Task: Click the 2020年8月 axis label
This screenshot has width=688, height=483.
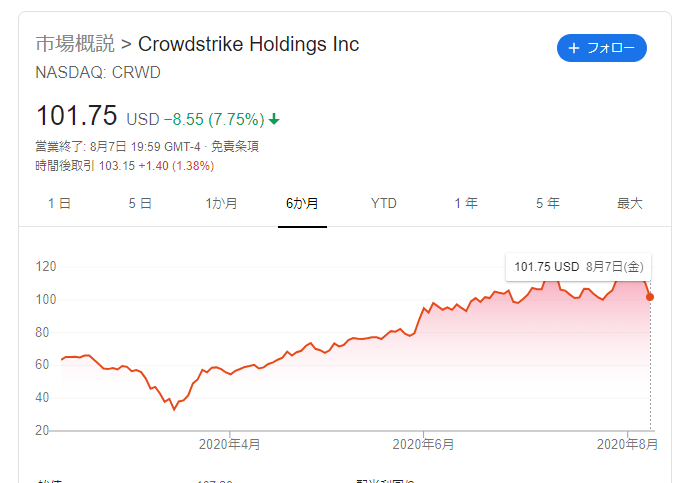Action: click(x=627, y=444)
